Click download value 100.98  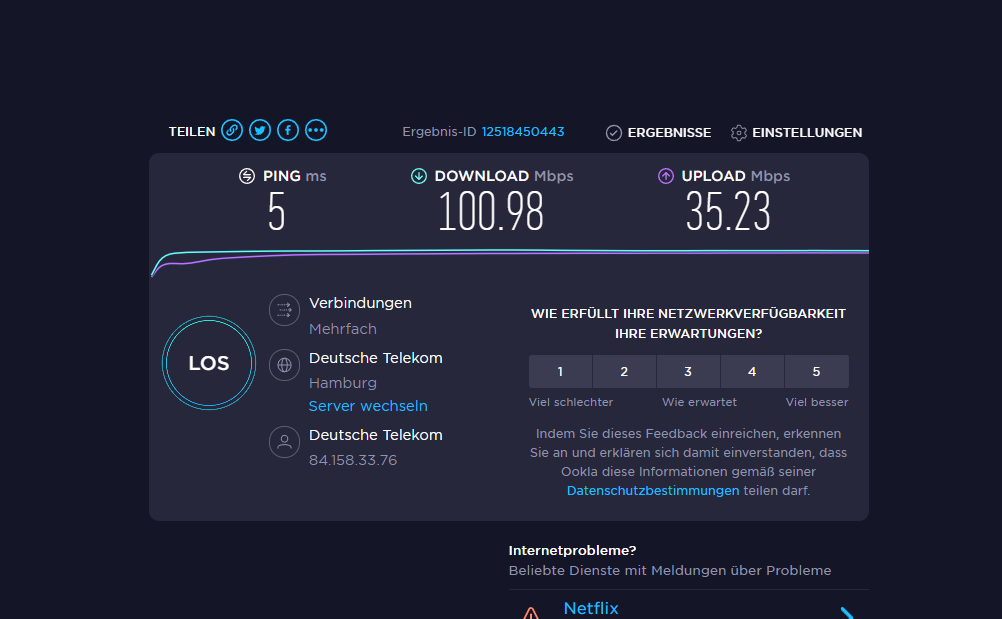[x=491, y=212]
